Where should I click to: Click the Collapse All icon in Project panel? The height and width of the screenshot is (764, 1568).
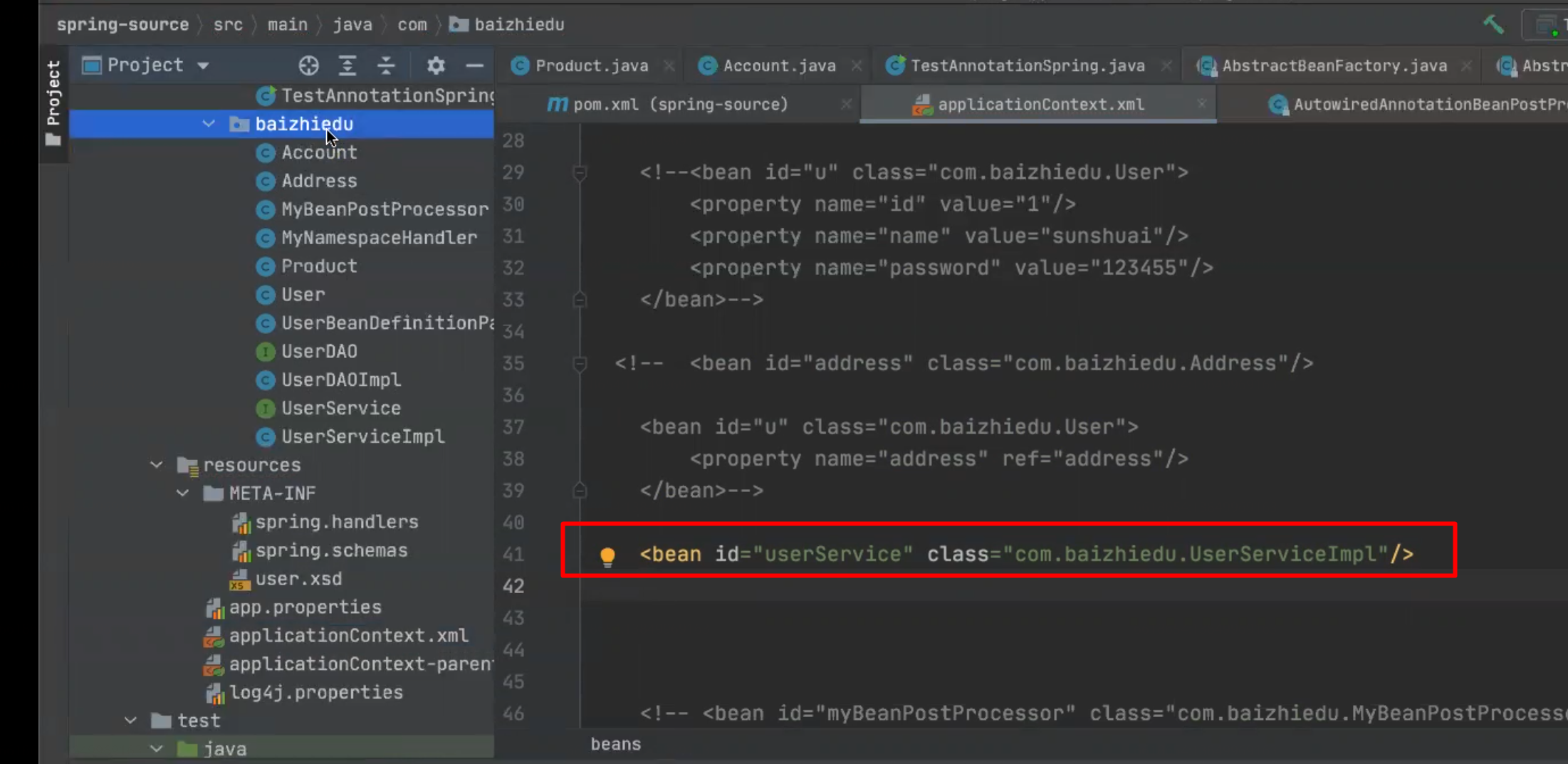click(386, 66)
